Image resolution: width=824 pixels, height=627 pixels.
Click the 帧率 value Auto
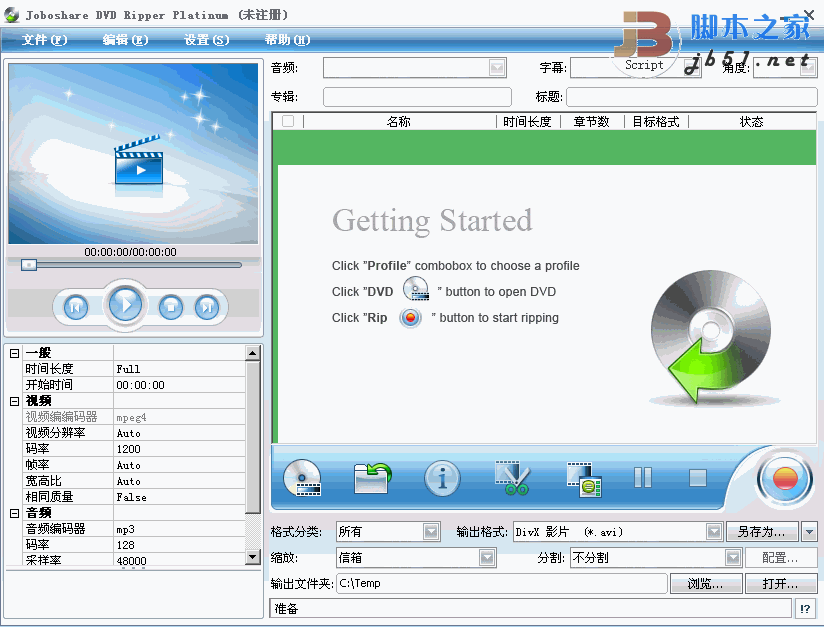coord(180,465)
